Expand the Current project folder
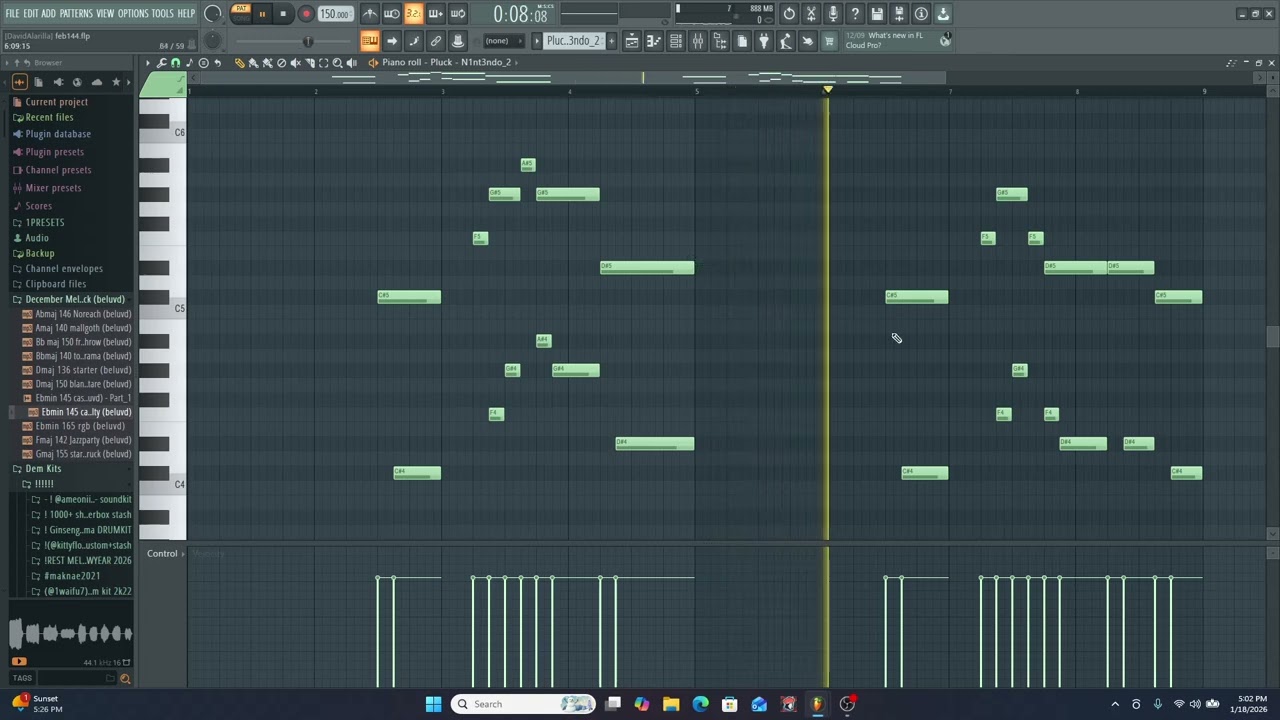This screenshot has height=720, width=1280. click(x=56, y=102)
